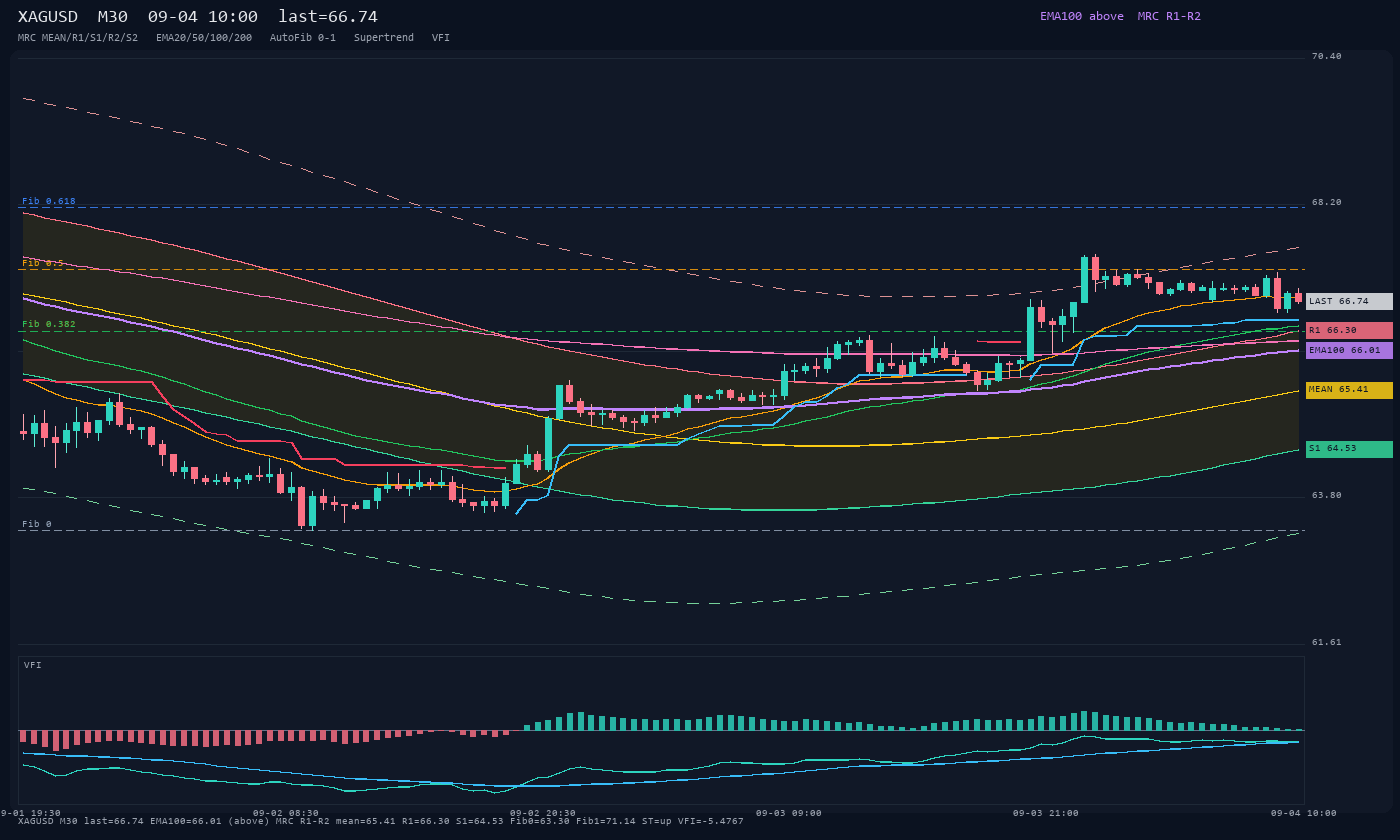
Task: Select the EMA20/50/100/200 indicator legend
Action: click(204, 38)
